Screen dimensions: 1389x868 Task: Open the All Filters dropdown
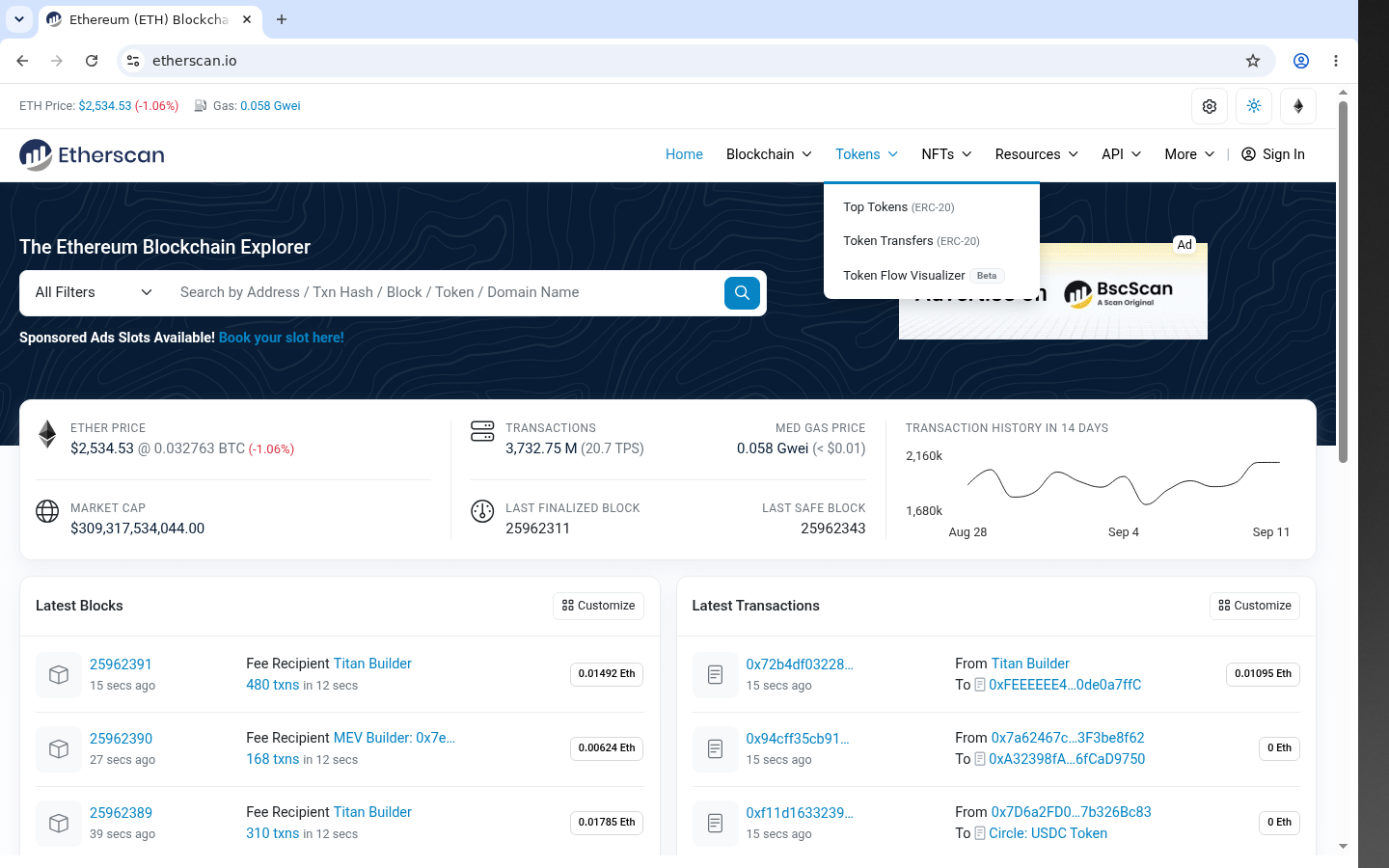coord(94,293)
